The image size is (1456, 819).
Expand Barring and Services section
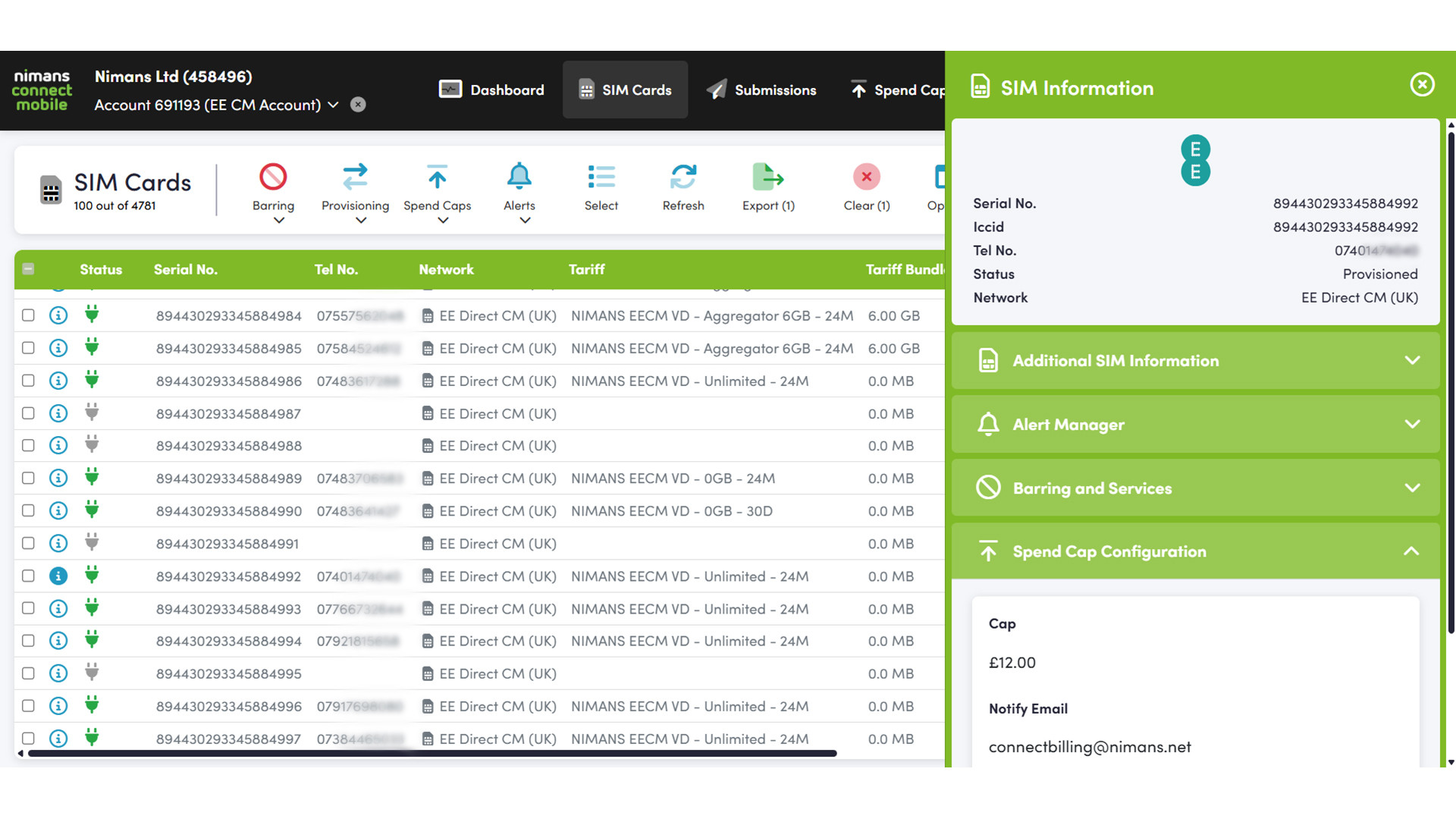[1196, 488]
